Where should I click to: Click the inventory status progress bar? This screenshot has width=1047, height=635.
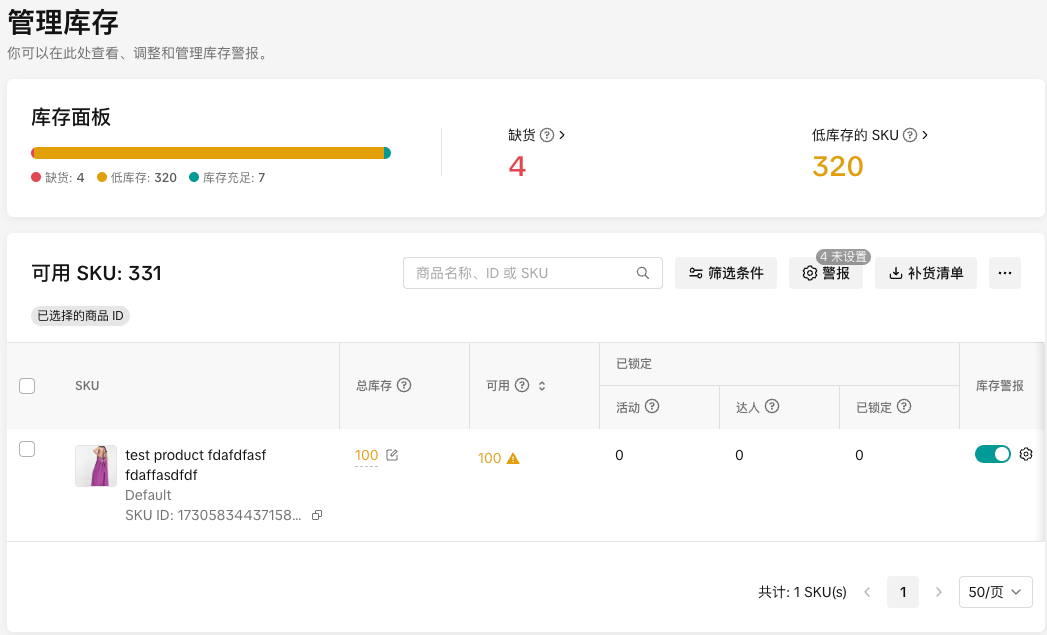[210, 153]
